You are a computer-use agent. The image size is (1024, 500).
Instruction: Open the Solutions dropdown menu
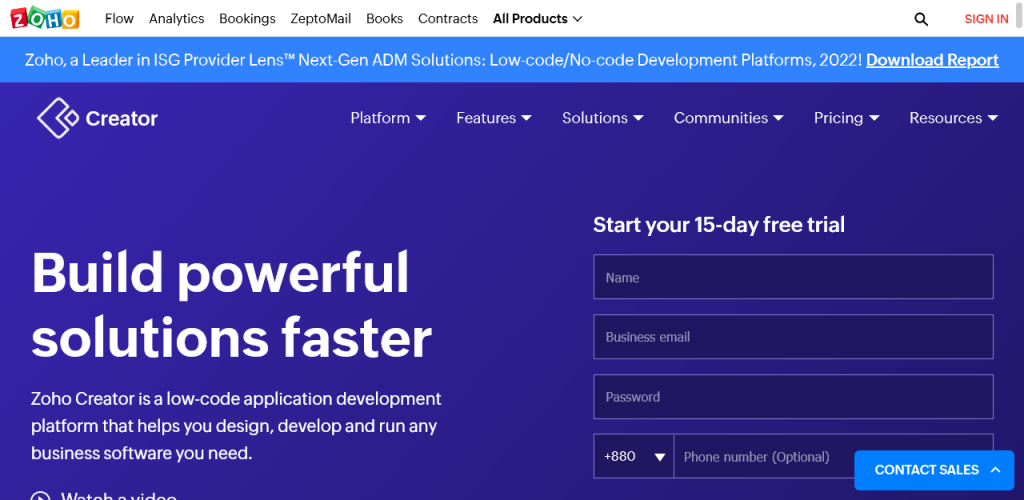pos(603,118)
